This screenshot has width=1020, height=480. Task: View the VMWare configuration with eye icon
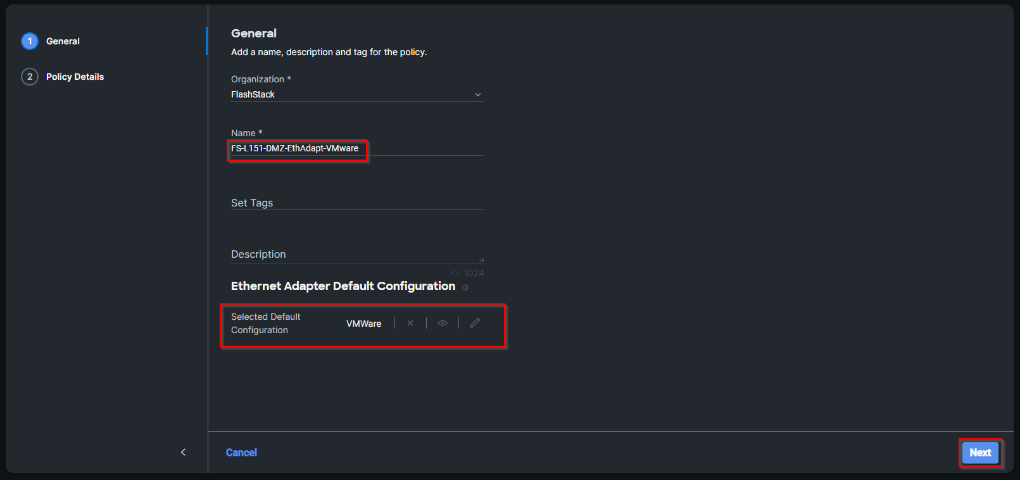442,323
